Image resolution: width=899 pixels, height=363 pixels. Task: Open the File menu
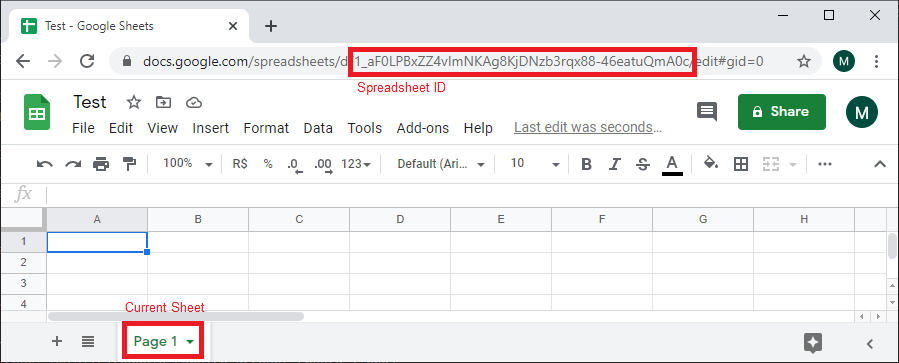click(84, 128)
